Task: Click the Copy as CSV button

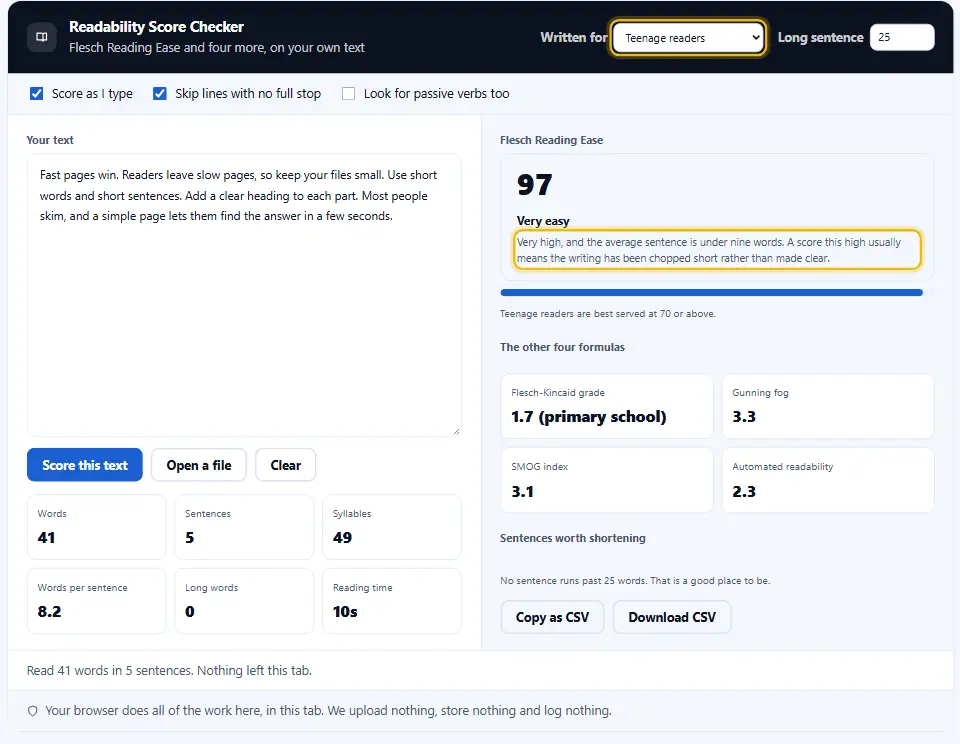Action: (552, 617)
